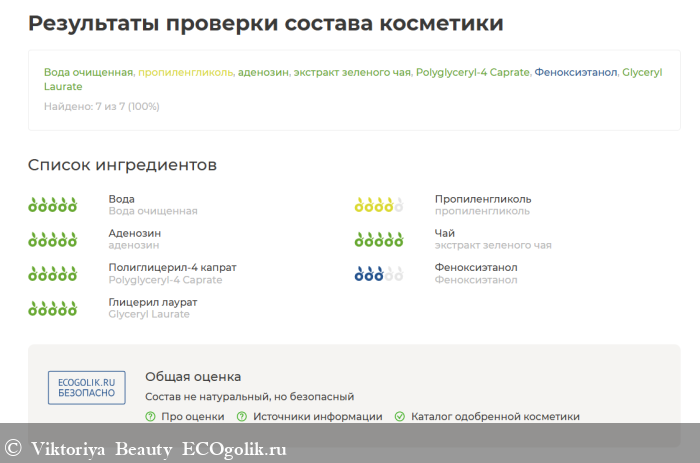The height and width of the screenshot is (463, 700).
Task: Click the rating icon next to Полиглицерил-4 капрат
Action: click(52, 273)
